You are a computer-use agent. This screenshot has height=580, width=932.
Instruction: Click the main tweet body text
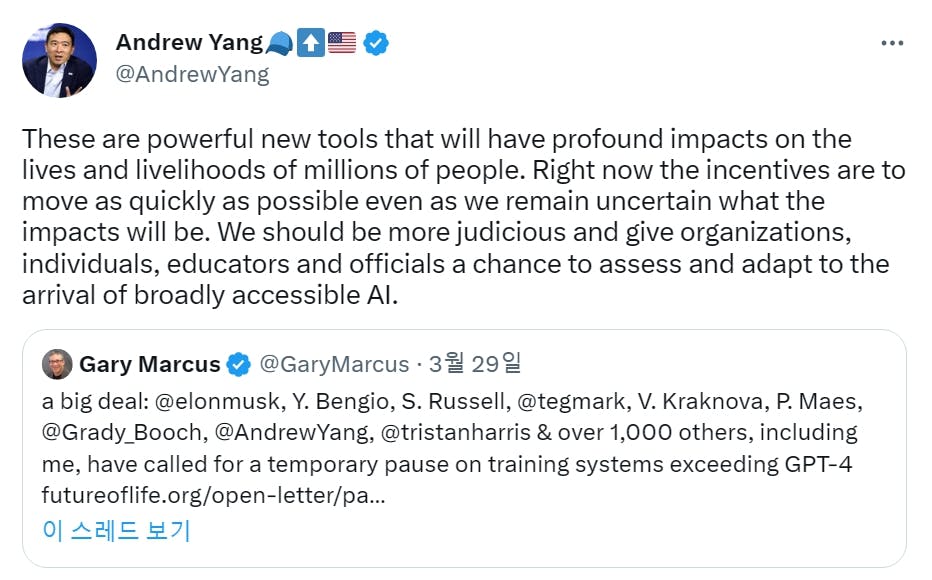point(464,217)
